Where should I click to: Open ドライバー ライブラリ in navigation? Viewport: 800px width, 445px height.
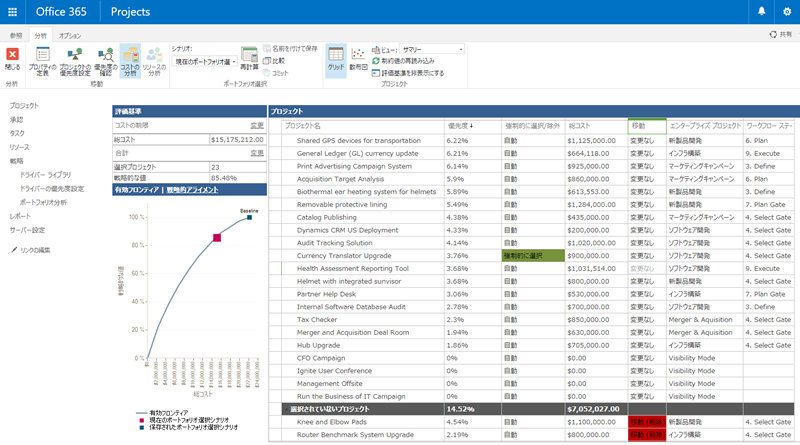[x=45, y=175]
